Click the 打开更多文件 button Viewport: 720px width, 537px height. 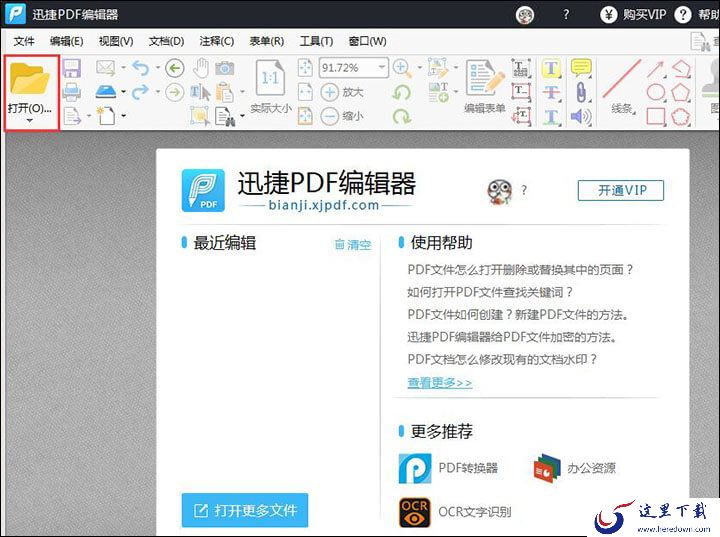point(245,510)
